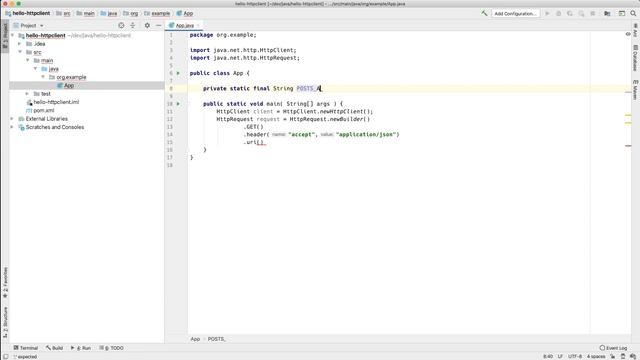Open Project Structure from the toolbar icon

click(x=607, y=13)
